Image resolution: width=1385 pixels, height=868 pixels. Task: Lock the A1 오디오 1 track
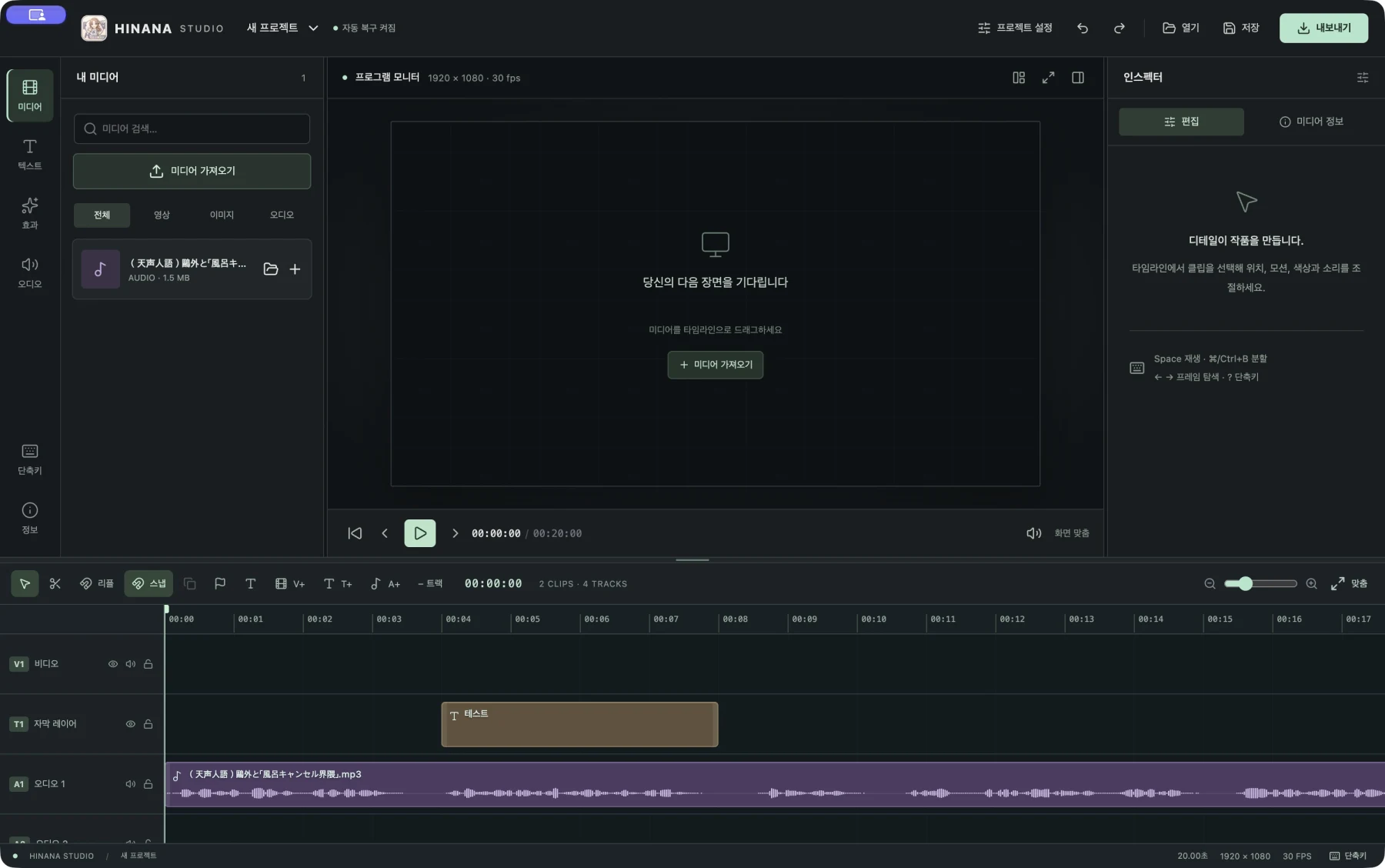(149, 784)
